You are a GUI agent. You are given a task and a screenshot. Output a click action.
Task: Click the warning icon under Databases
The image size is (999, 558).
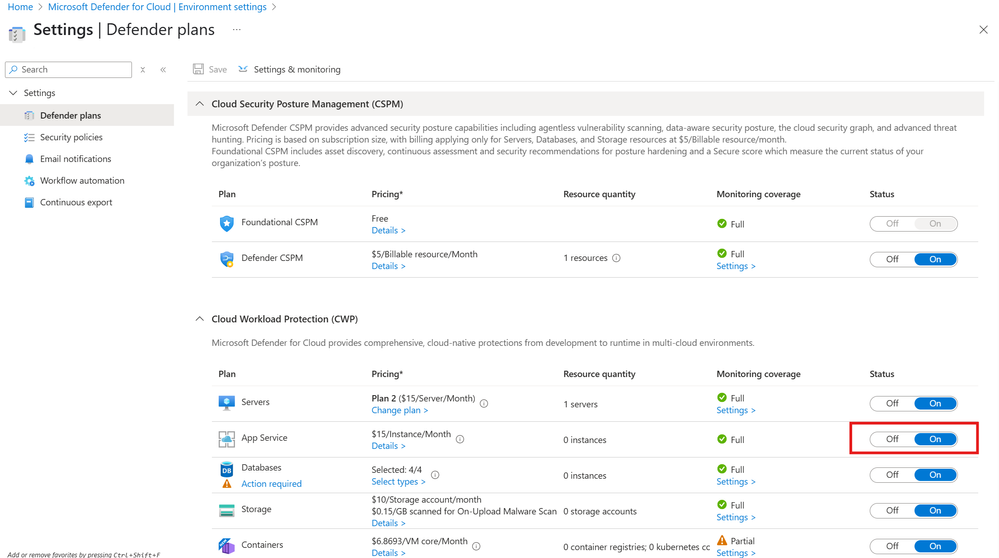(x=226, y=483)
